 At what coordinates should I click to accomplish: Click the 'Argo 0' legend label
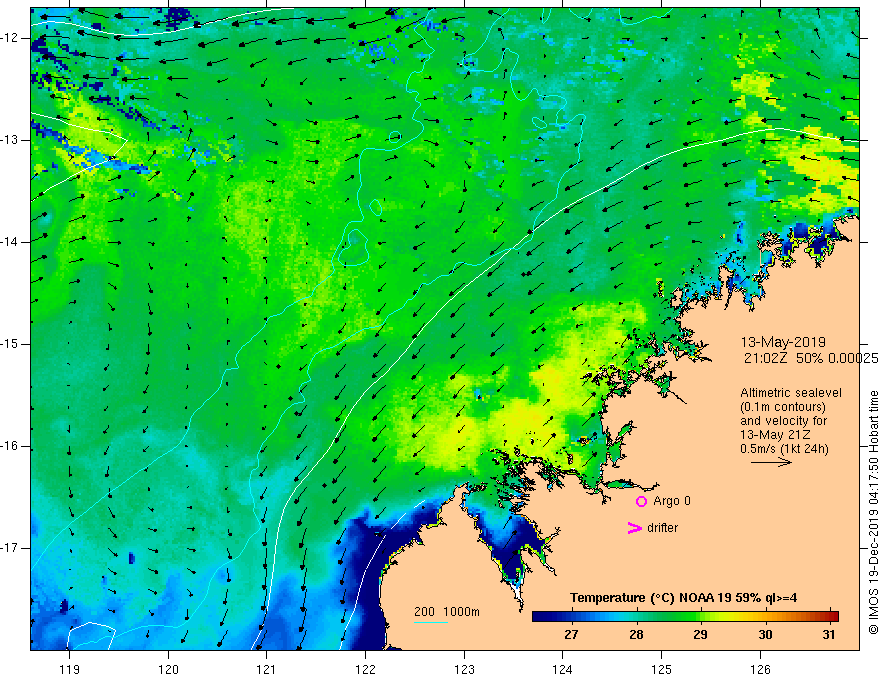(x=672, y=501)
